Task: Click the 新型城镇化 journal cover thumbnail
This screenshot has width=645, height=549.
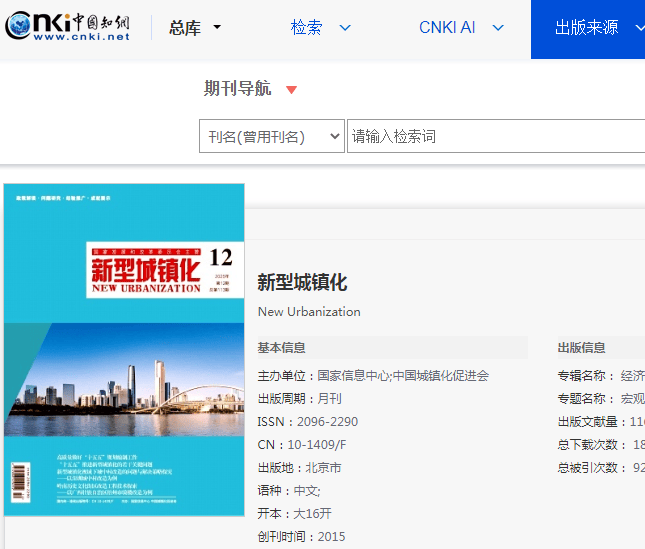Action: (x=124, y=350)
